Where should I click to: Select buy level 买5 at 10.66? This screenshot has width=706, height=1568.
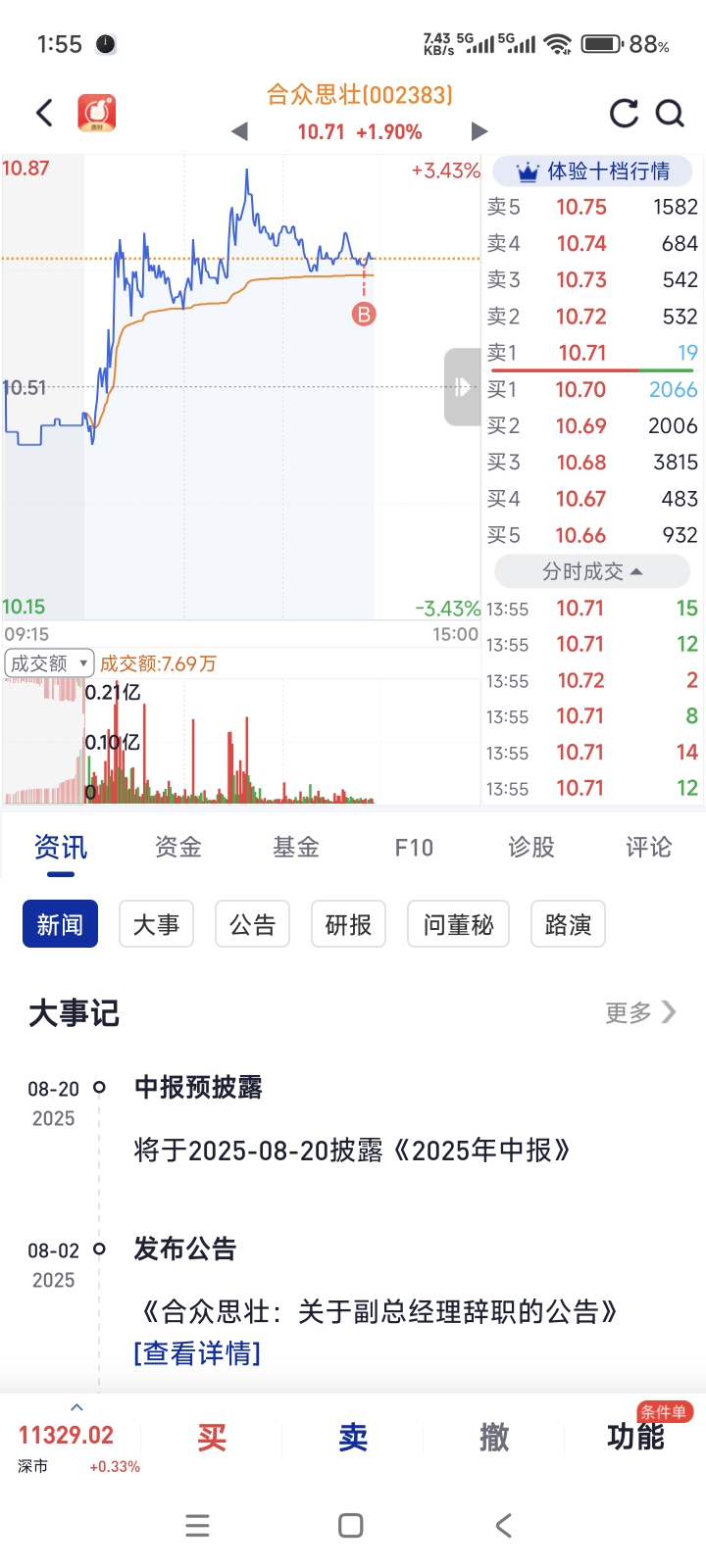(x=592, y=535)
